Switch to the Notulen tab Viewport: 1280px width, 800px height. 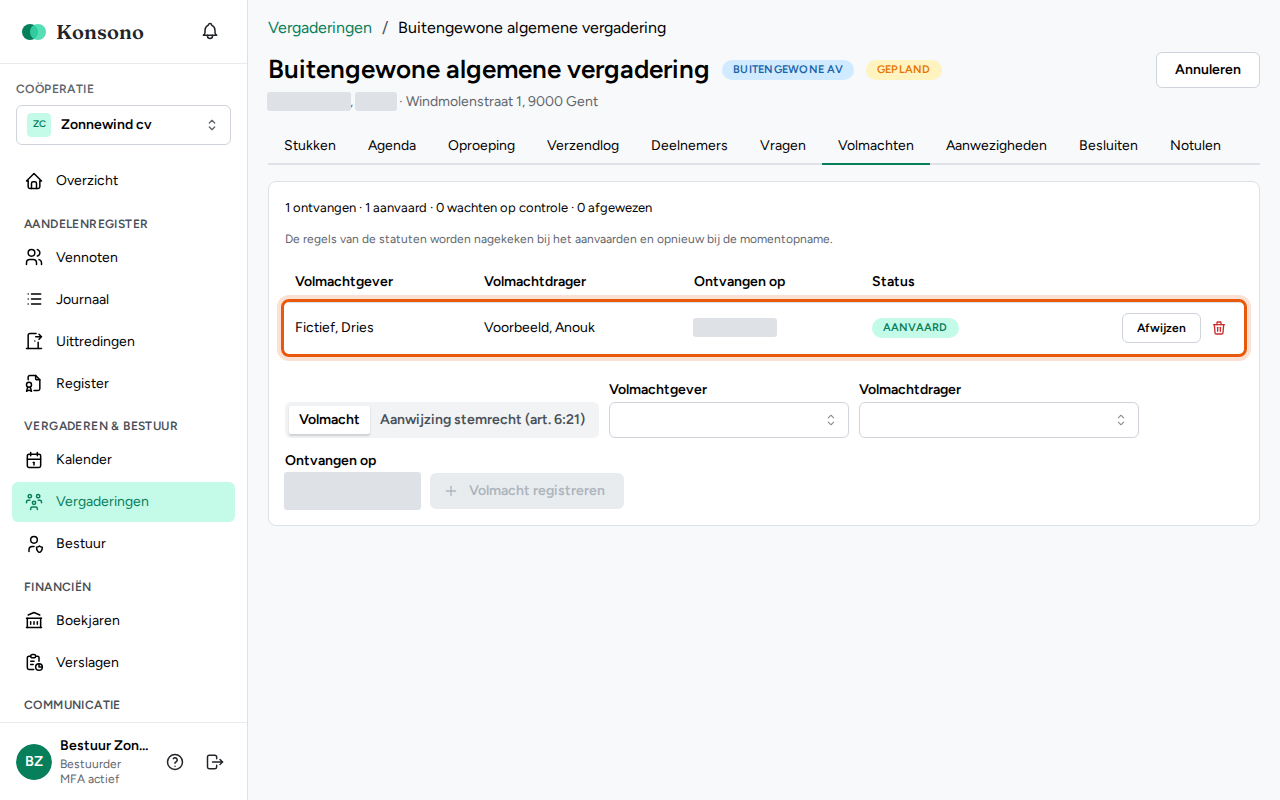1195,146
